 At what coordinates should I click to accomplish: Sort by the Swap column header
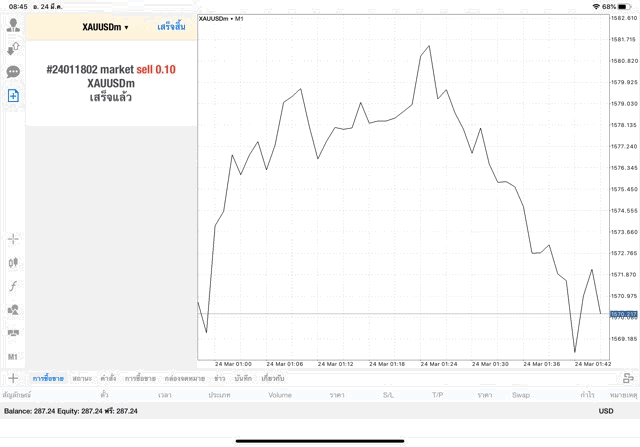[520, 395]
